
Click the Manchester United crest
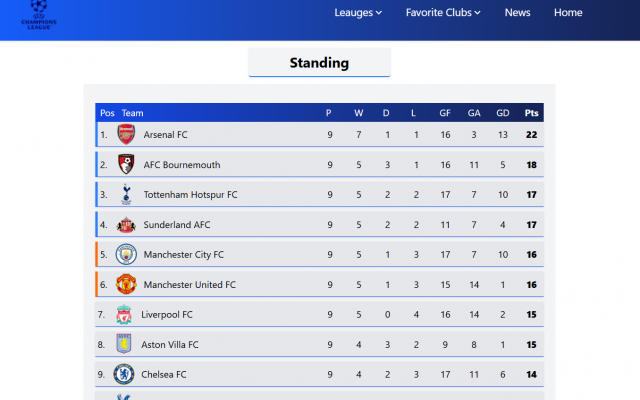click(x=126, y=285)
